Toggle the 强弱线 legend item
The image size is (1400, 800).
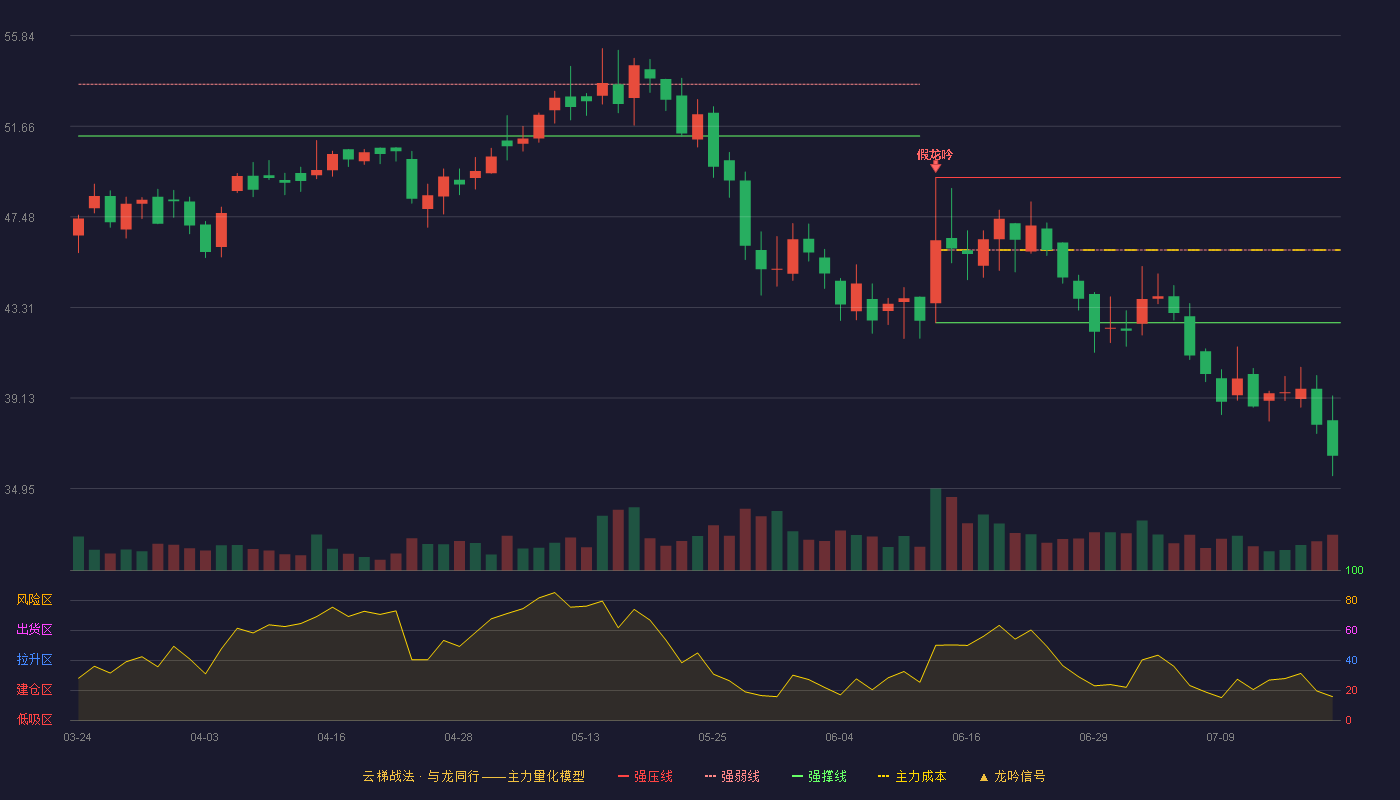tap(732, 776)
